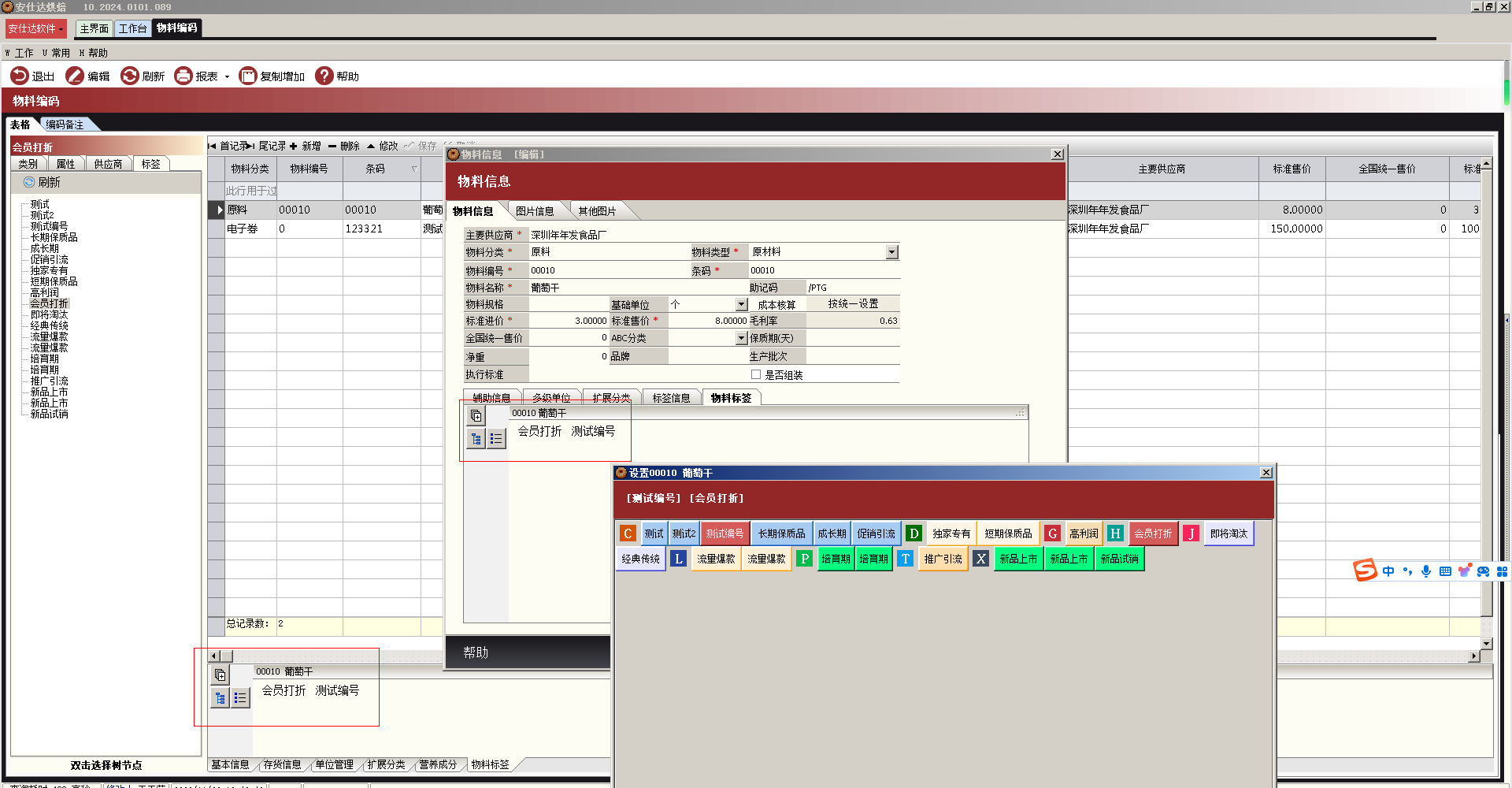Toggle the 即将淘汰 tag in the 设置 dialog
1512x788 pixels.
coord(1228,533)
